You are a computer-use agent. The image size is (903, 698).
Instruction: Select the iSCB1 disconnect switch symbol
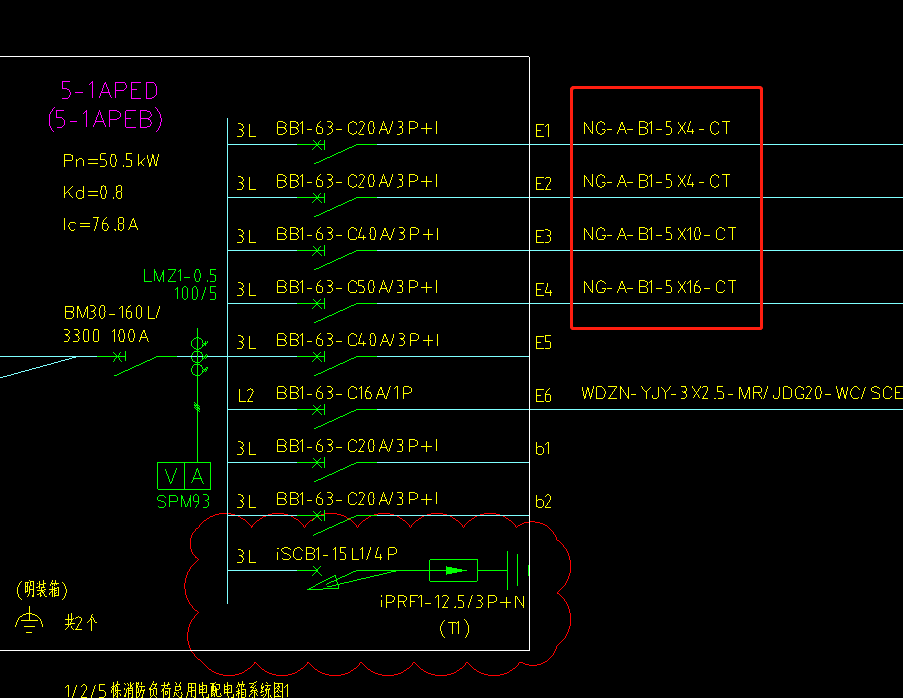351,578
